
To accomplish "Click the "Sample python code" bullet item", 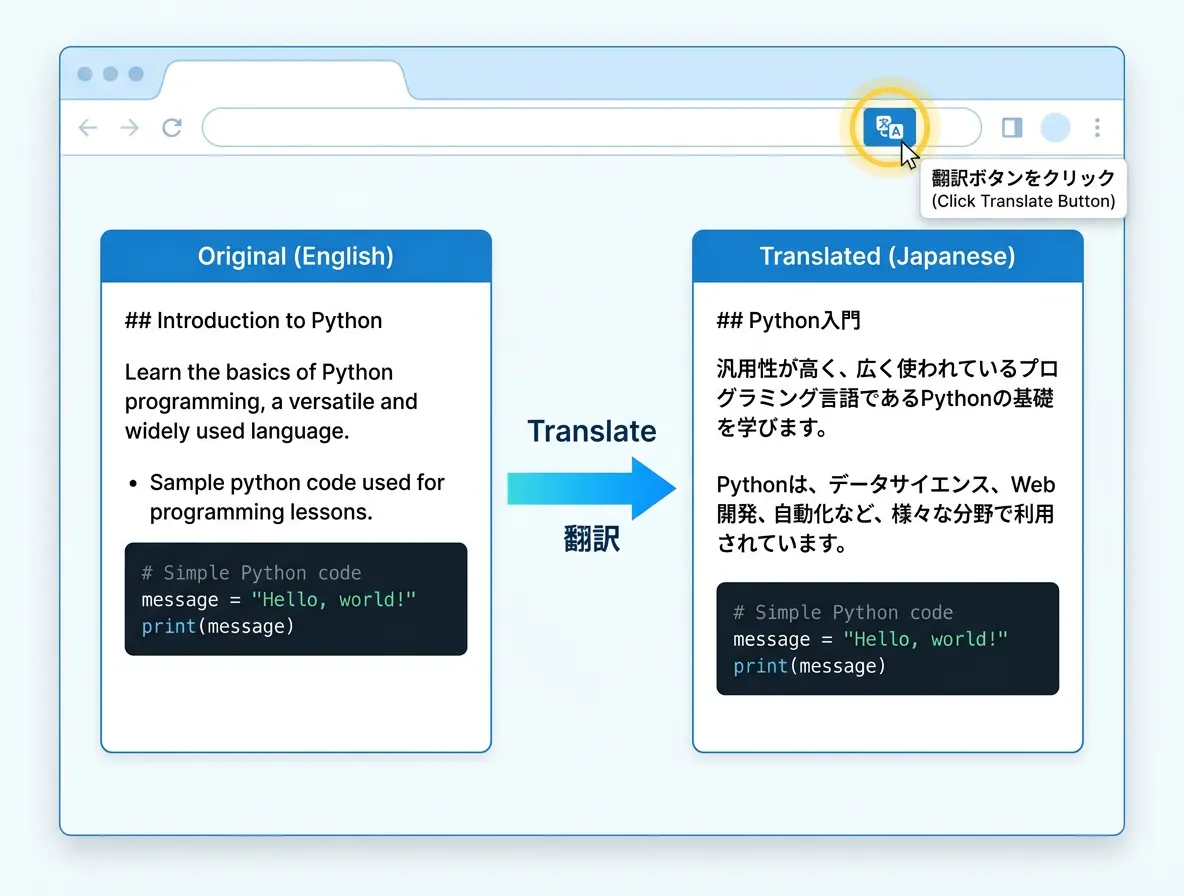I will click(x=297, y=497).
